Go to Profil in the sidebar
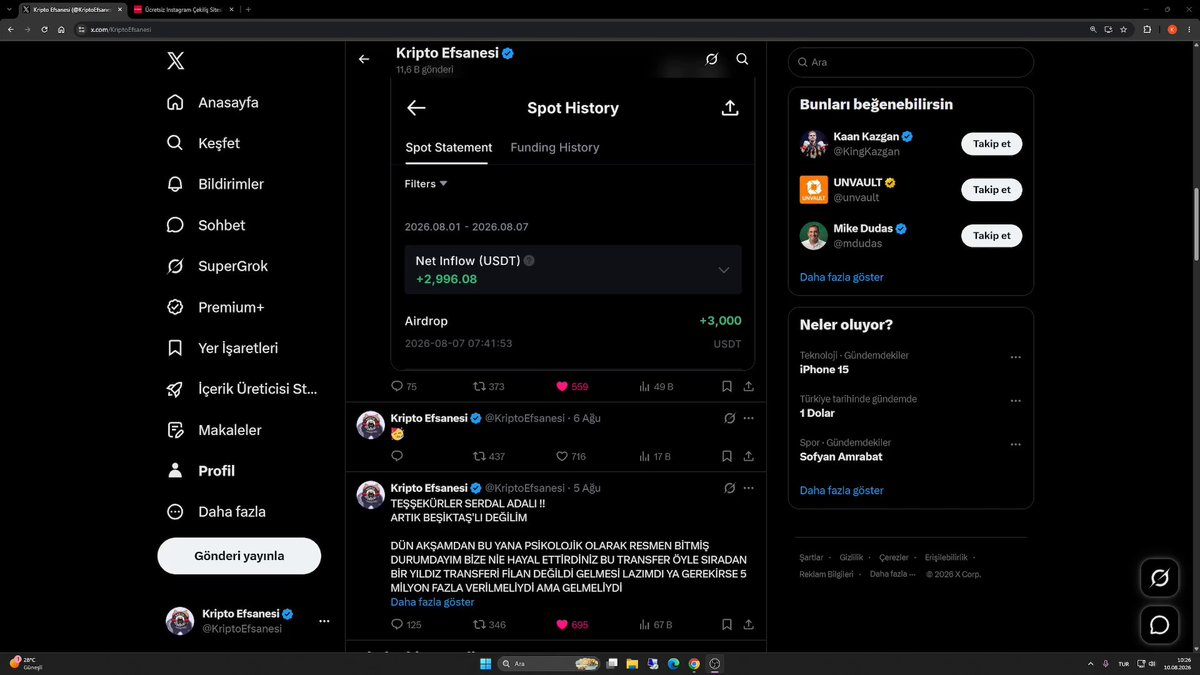The image size is (1200, 675). click(201, 471)
